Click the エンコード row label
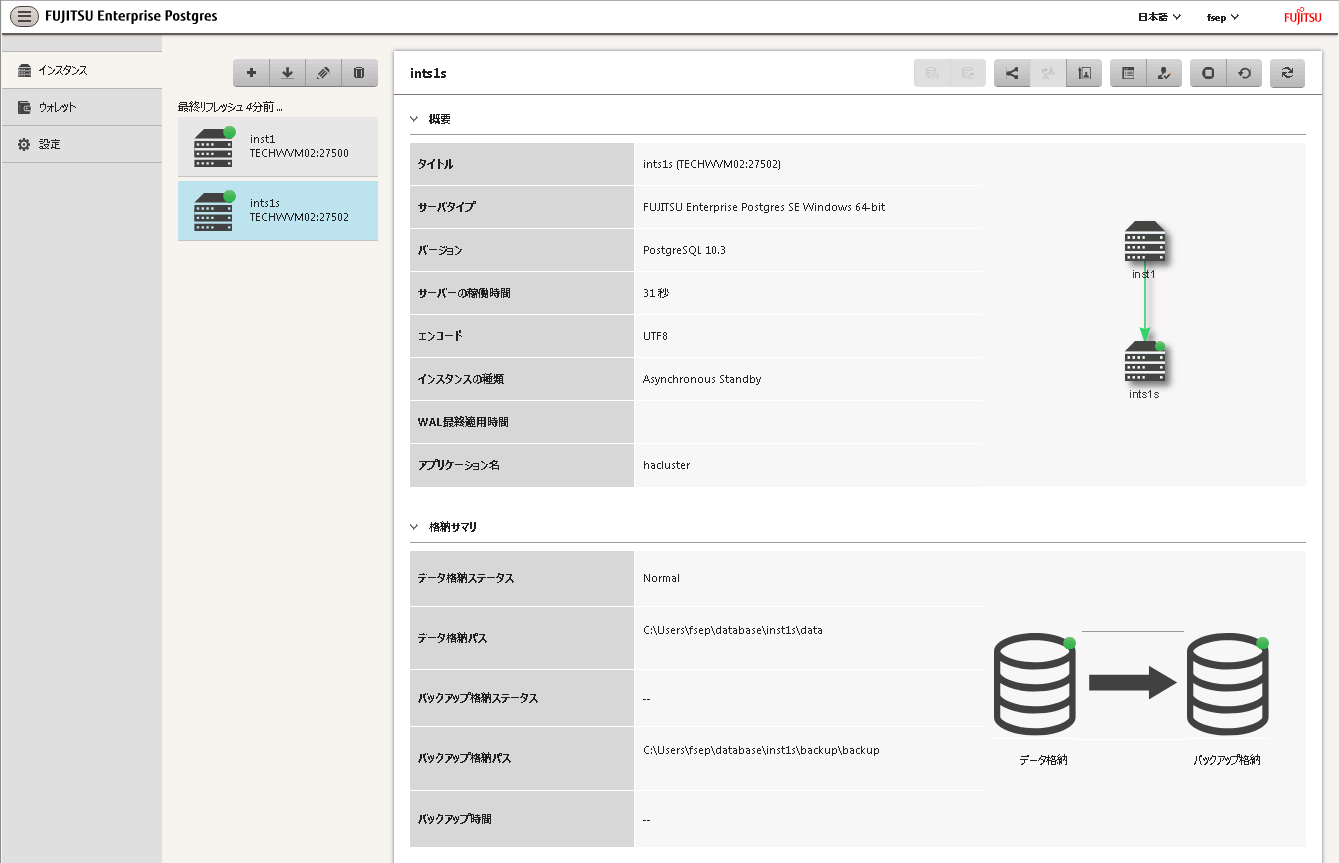This screenshot has height=863, width=1339. pos(440,336)
